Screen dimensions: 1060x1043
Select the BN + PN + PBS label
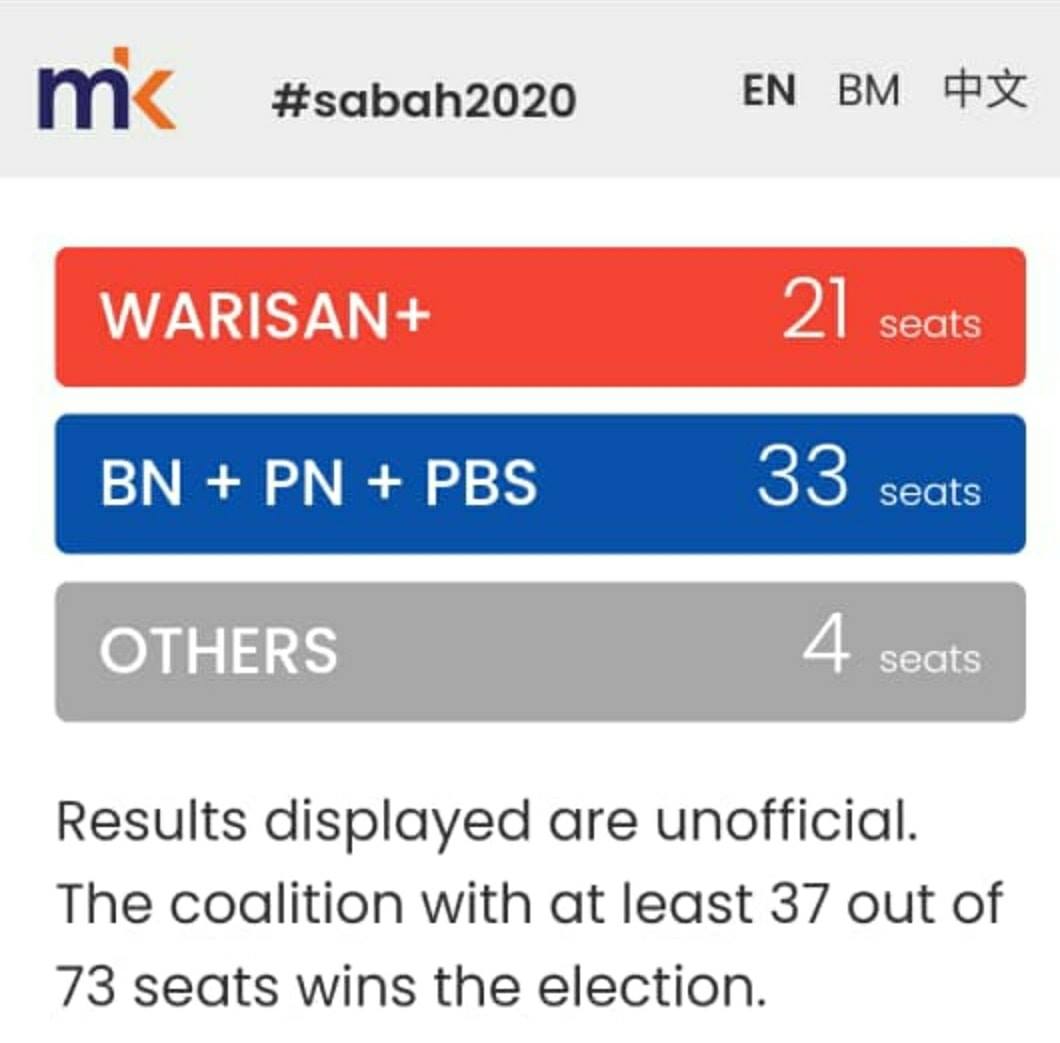point(318,483)
